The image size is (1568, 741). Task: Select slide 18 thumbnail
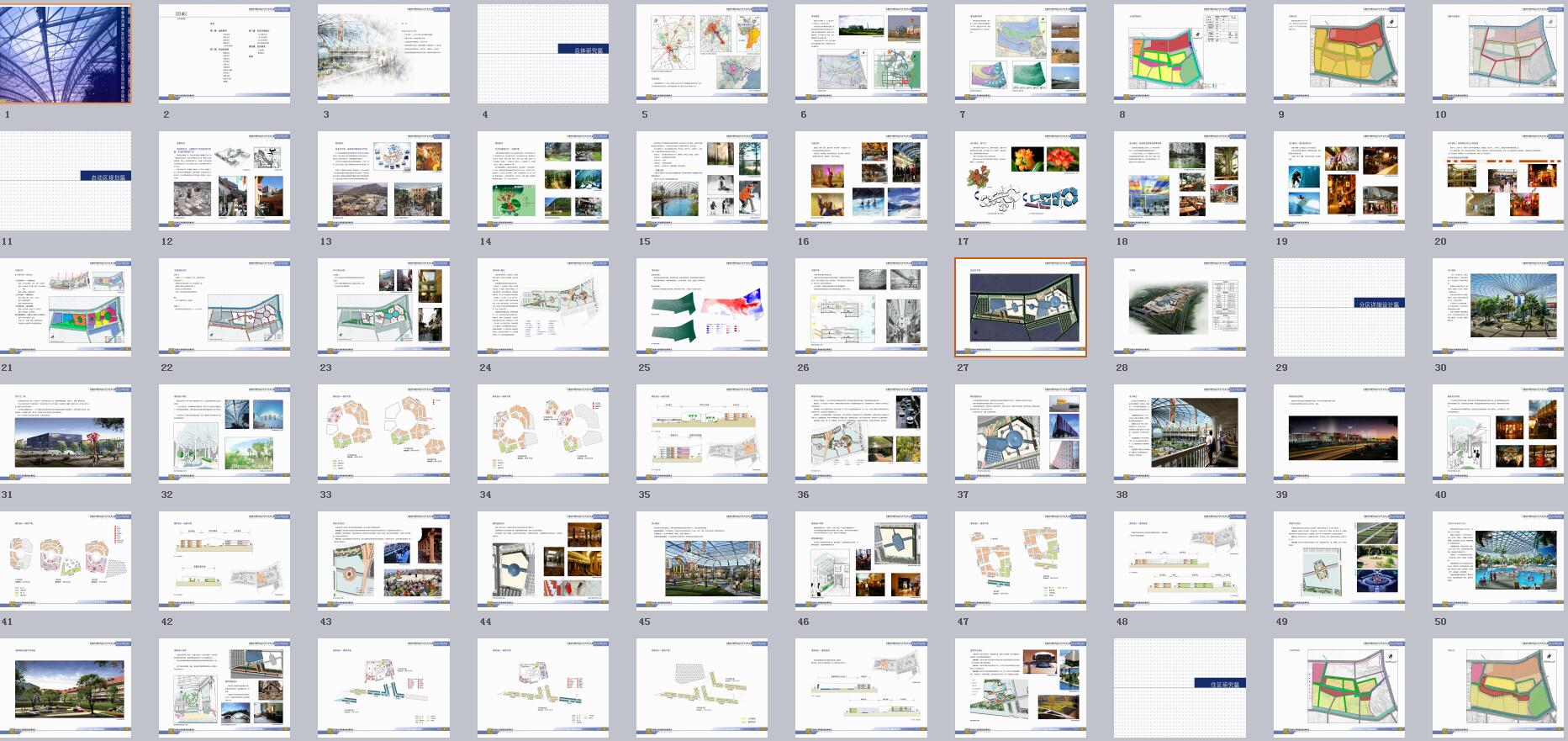pos(1180,181)
